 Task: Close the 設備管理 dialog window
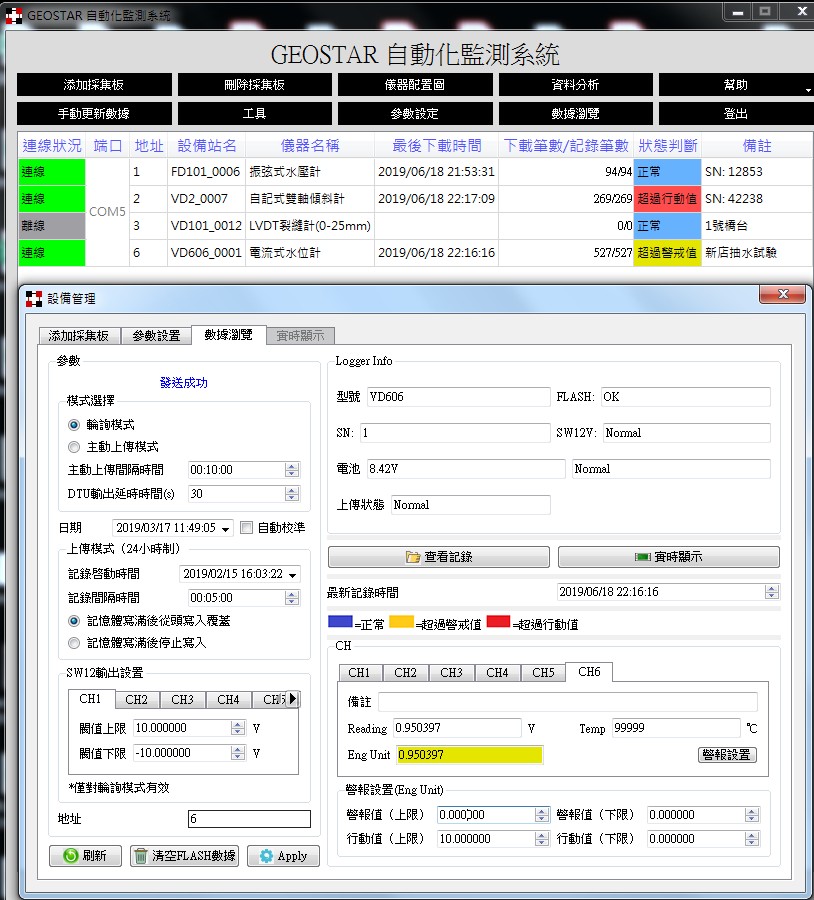click(x=781, y=294)
